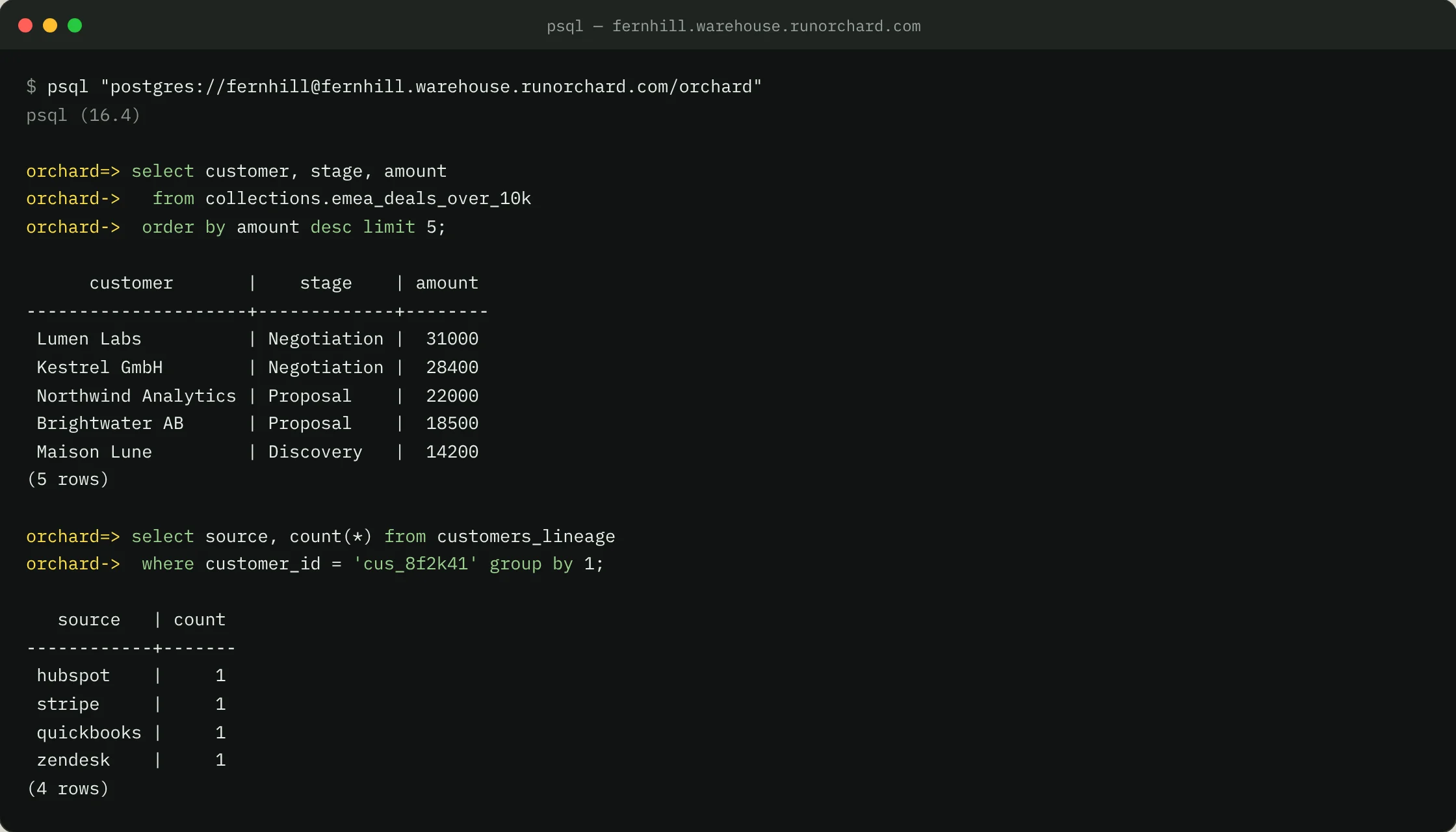Click the Discovery stage for Maison Lune
The width and height of the screenshot is (1456, 832).
[315, 452]
